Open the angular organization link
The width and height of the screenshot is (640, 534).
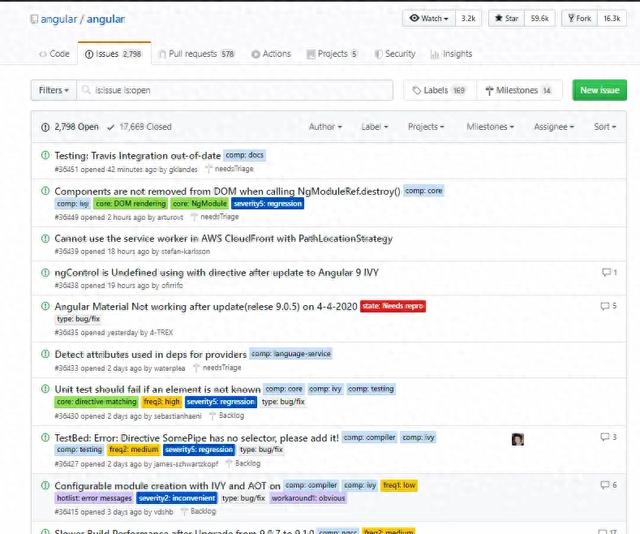click(58, 19)
